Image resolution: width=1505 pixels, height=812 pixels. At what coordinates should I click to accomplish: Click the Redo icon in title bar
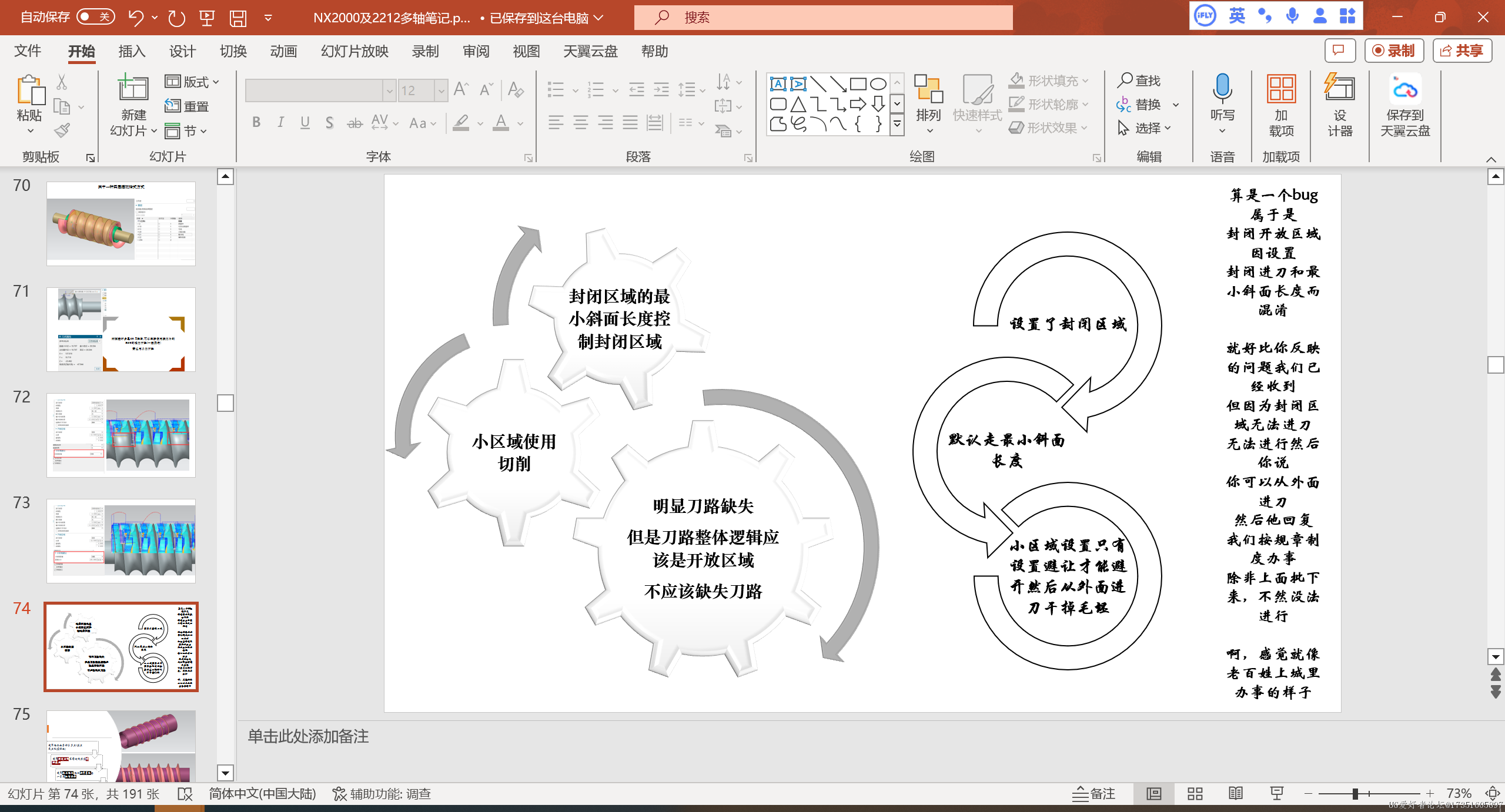(x=176, y=18)
